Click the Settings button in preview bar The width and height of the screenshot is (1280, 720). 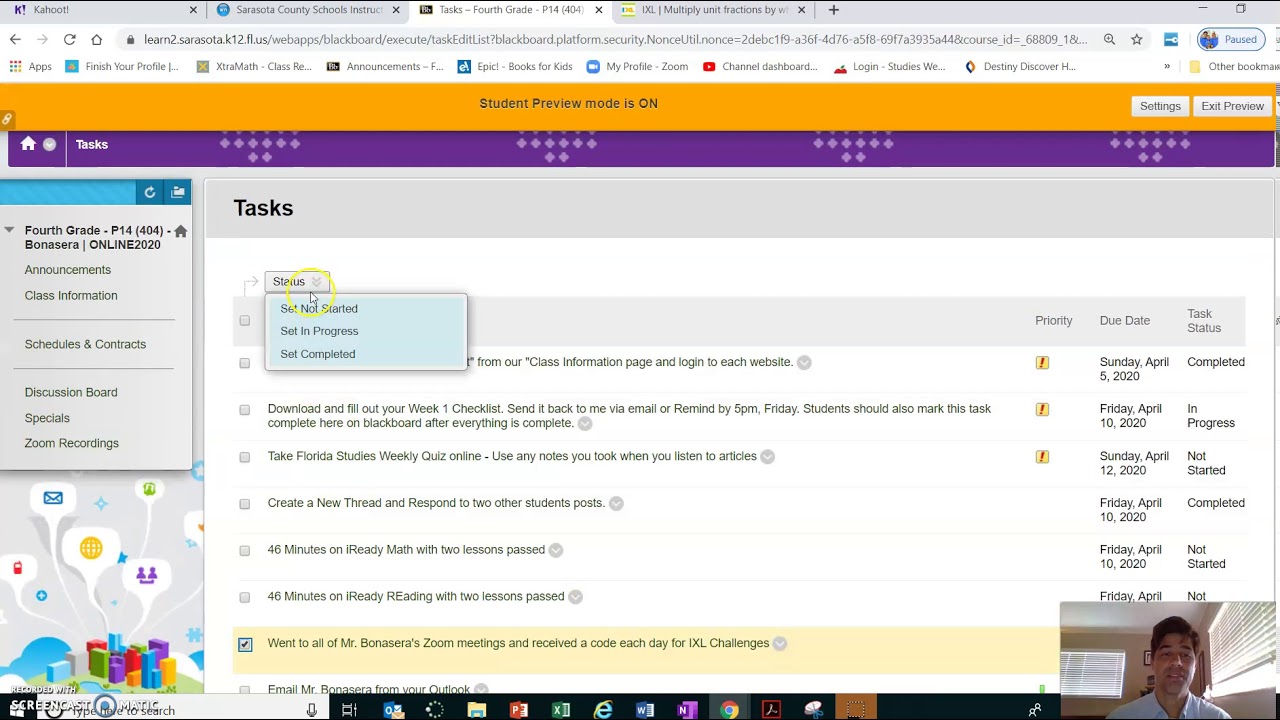point(1160,106)
